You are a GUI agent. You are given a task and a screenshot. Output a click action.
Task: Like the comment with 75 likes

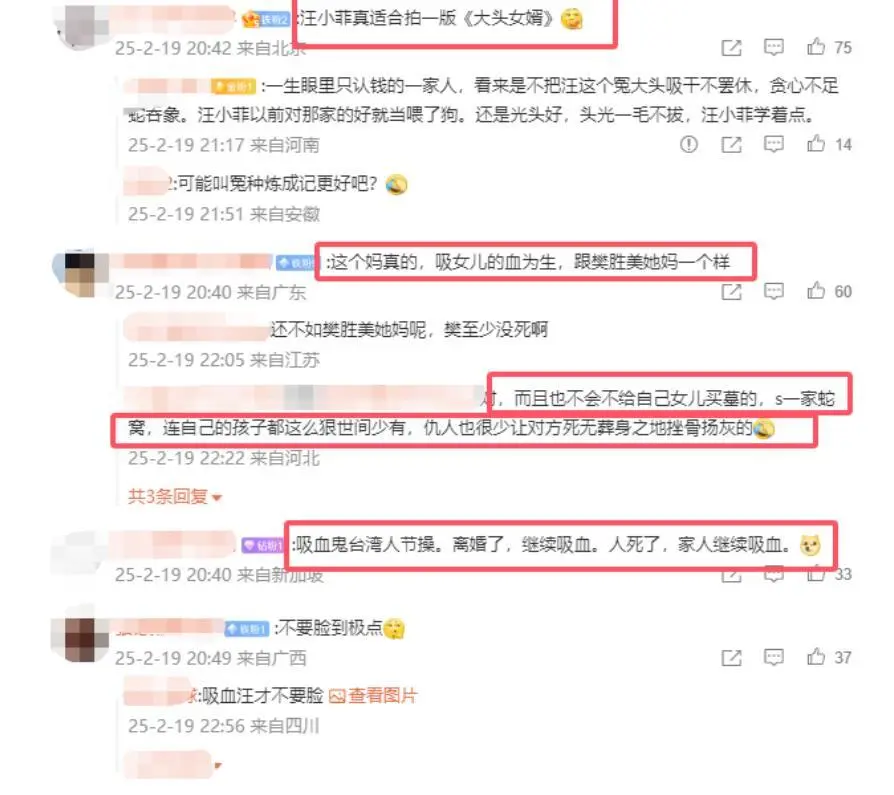click(x=816, y=47)
